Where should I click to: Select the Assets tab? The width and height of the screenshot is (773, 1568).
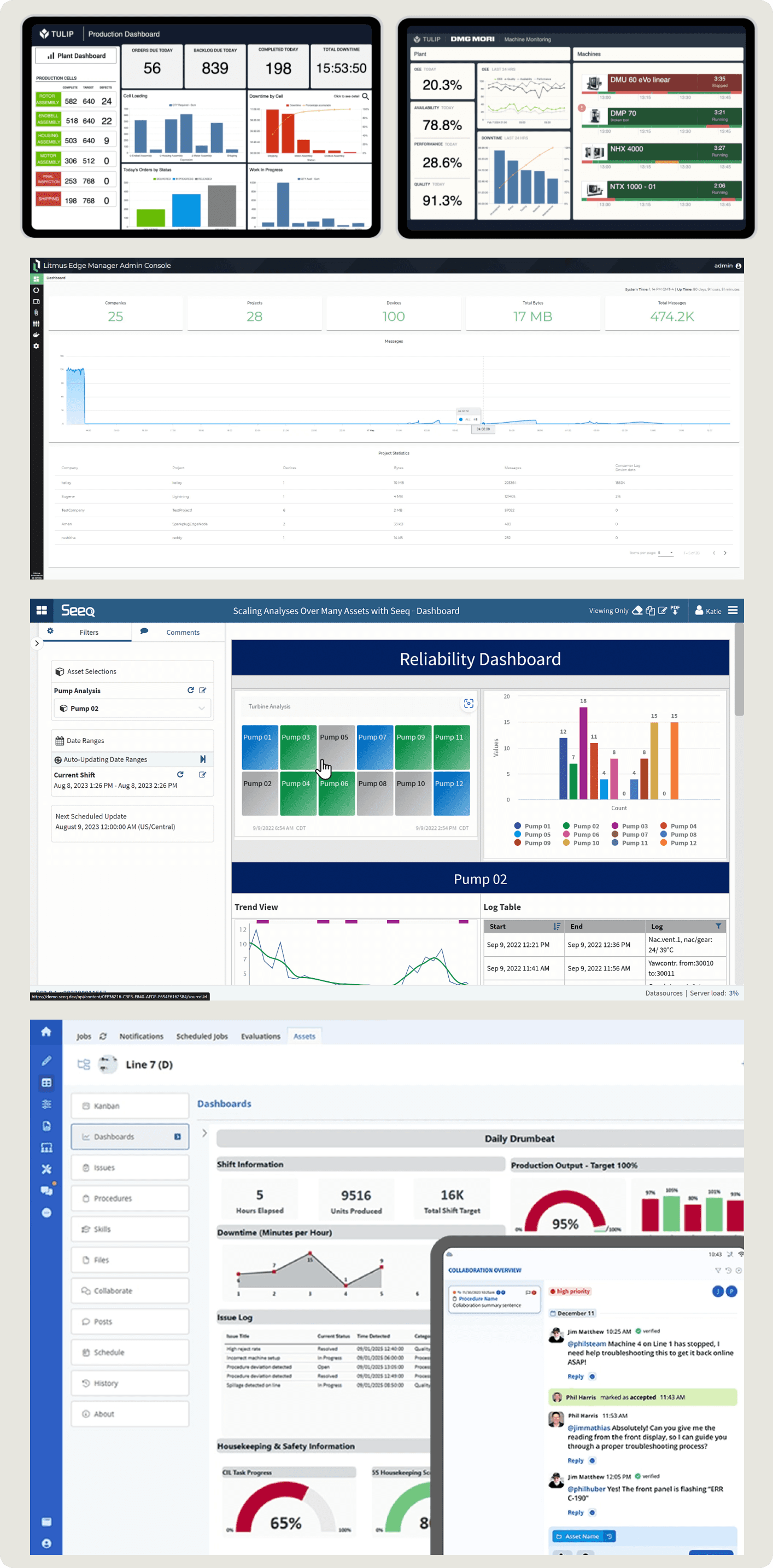[x=304, y=1036]
